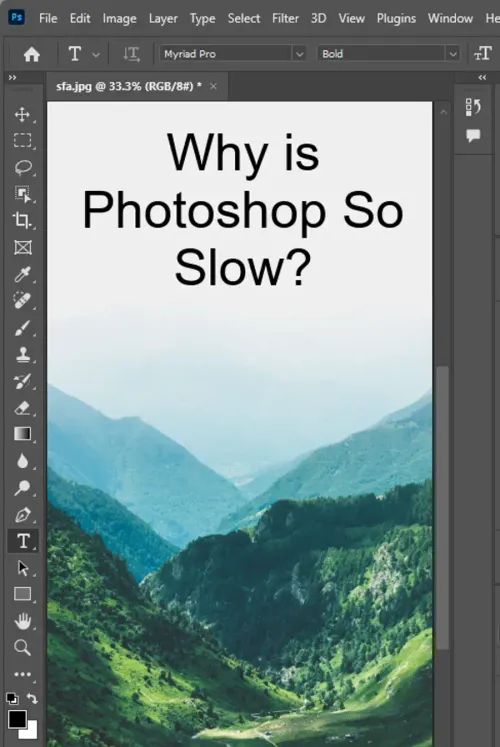Open the Type tool preset picker arrow

96,55
